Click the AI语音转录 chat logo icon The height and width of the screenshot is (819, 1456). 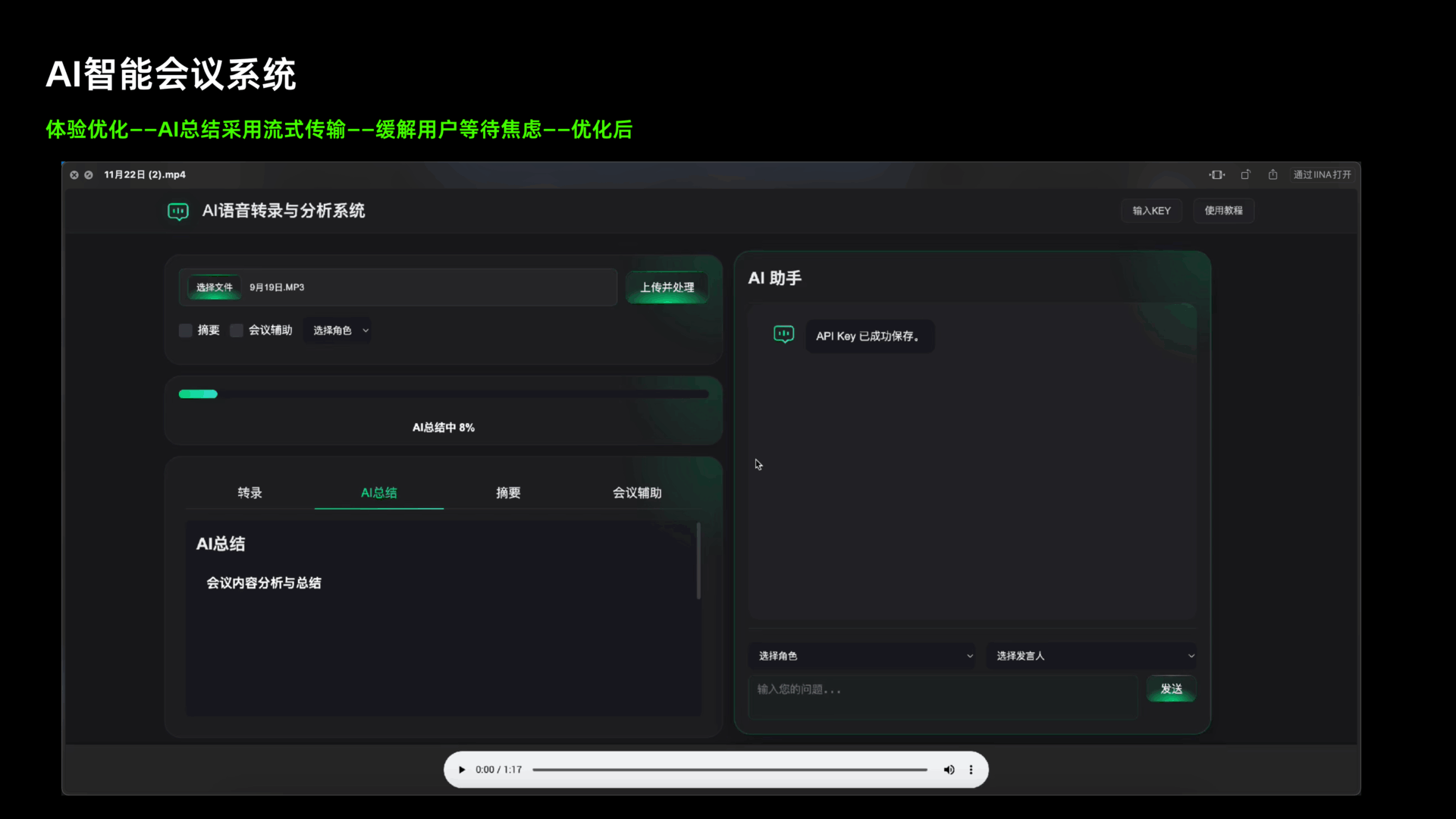coord(177,211)
